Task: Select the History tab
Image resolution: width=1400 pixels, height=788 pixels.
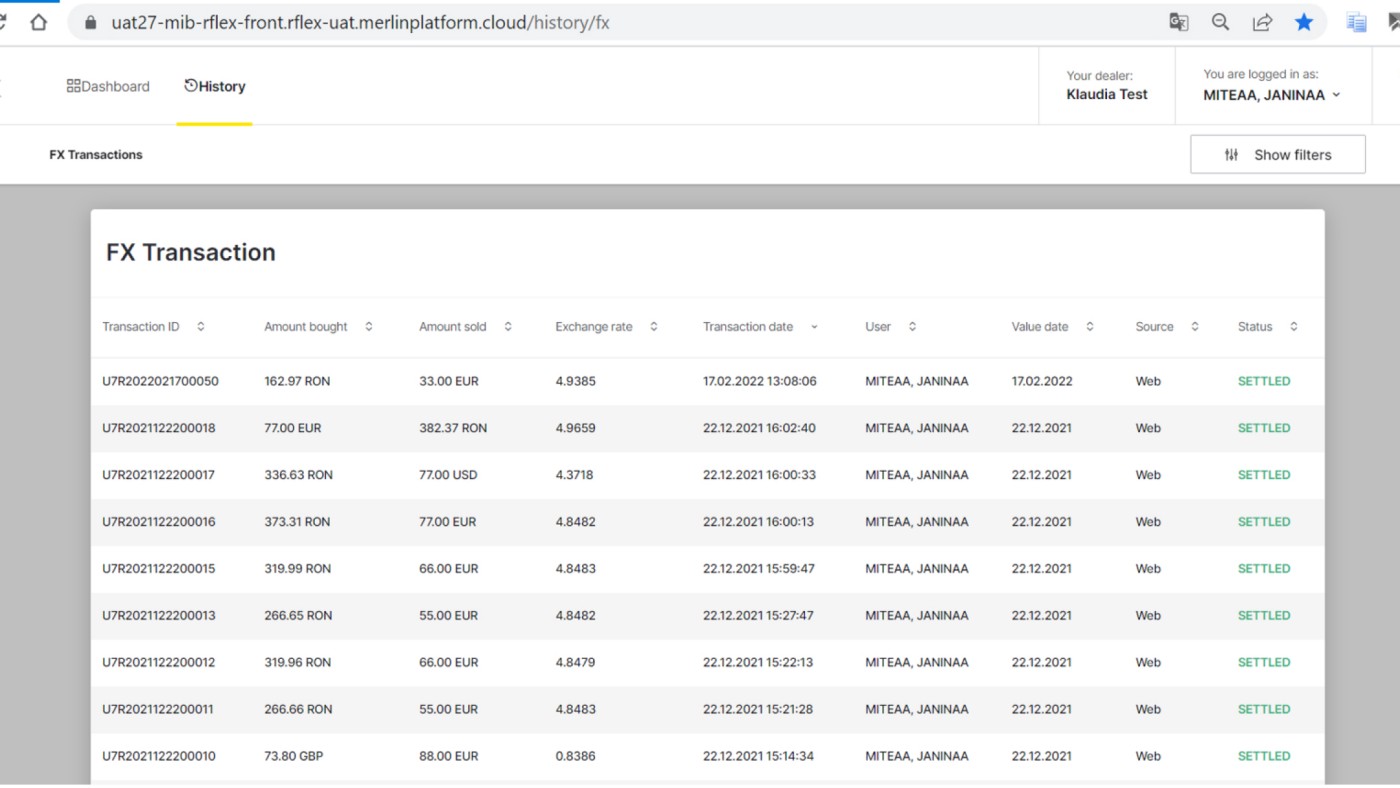Action: pos(215,87)
